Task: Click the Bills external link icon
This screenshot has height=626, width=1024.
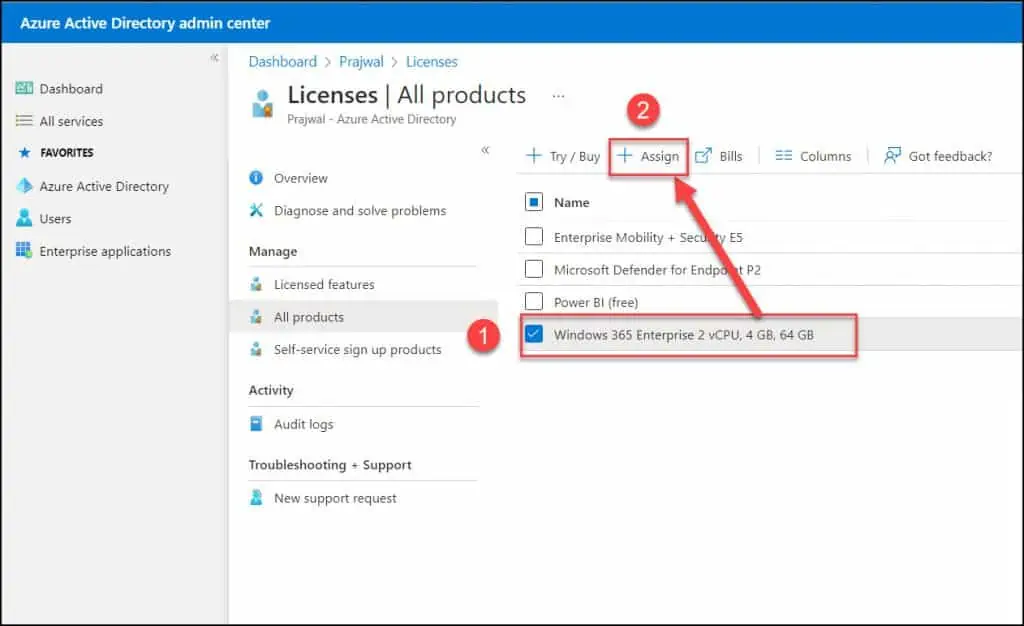Action: [703, 156]
